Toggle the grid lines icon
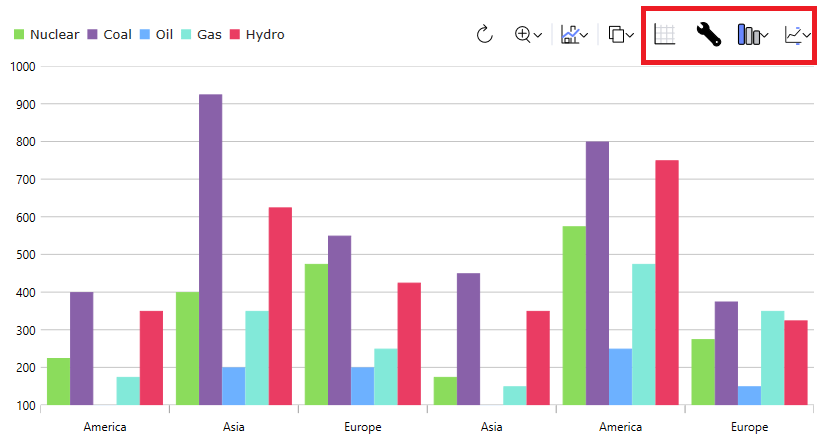 [664, 35]
